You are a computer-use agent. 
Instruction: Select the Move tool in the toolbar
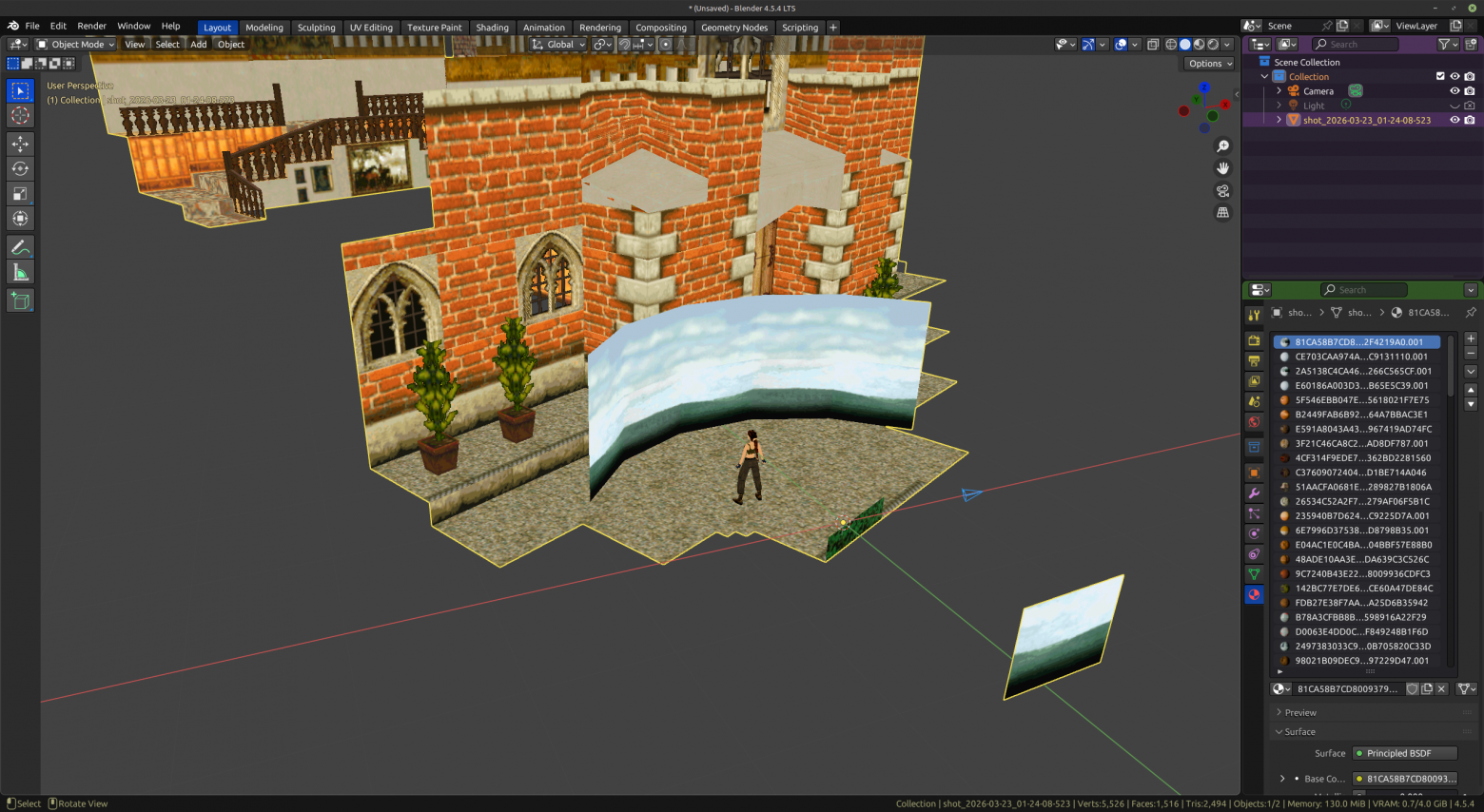pyautogui.click(x=20, y=143)
